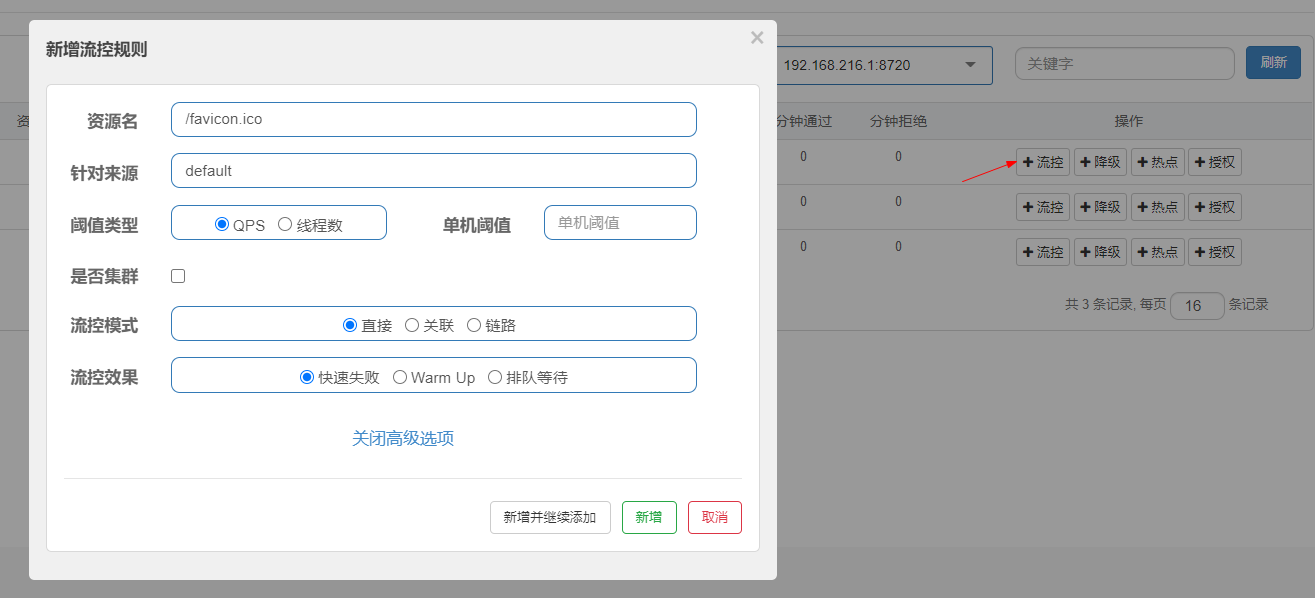Click the 阈值类型 label
The width and height of the screenshot is (1315, 598).
tap(104, 225)
